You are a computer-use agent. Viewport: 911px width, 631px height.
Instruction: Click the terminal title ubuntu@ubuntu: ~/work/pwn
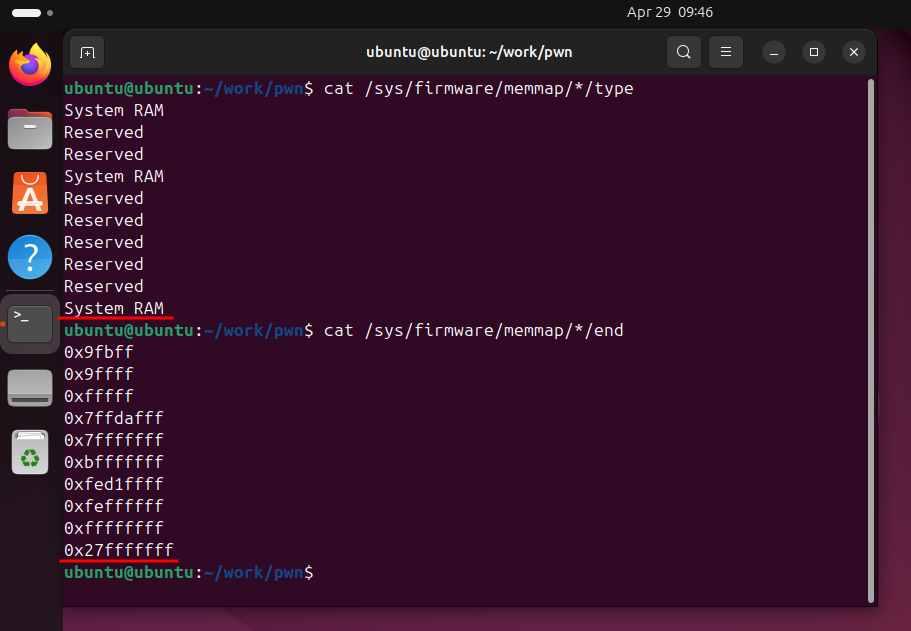click(x=469, y=52)
